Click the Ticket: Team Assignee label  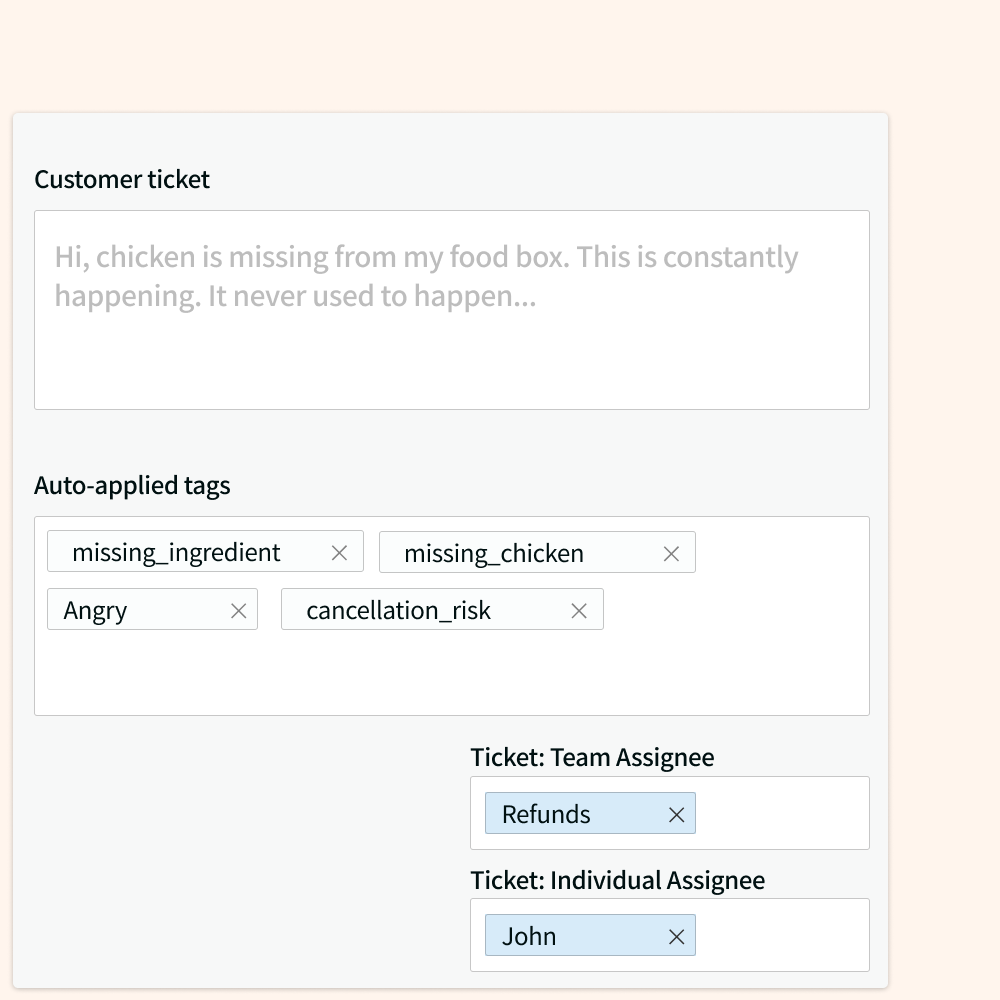[592, 757]
